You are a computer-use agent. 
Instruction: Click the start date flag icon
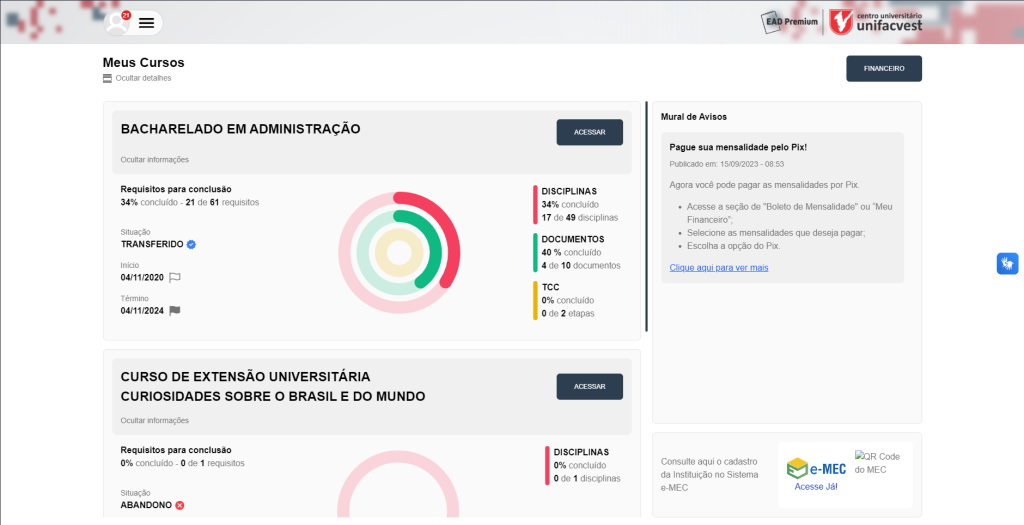click(x=175, y=277)
